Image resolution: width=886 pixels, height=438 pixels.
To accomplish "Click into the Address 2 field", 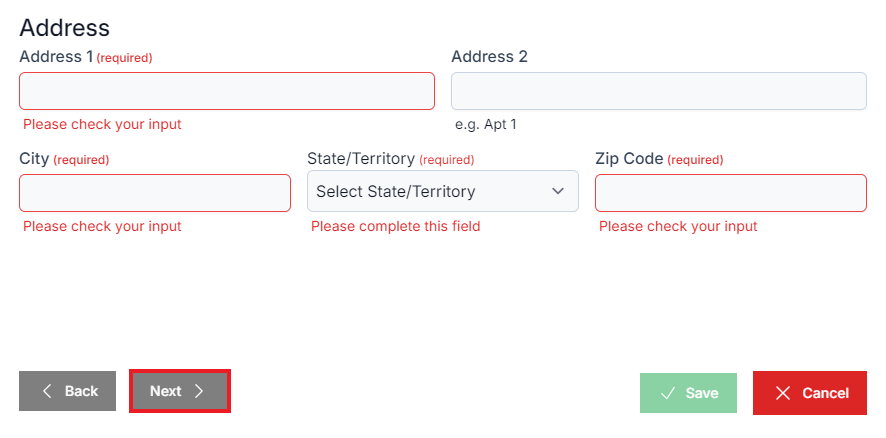I will tap(658, 91).
